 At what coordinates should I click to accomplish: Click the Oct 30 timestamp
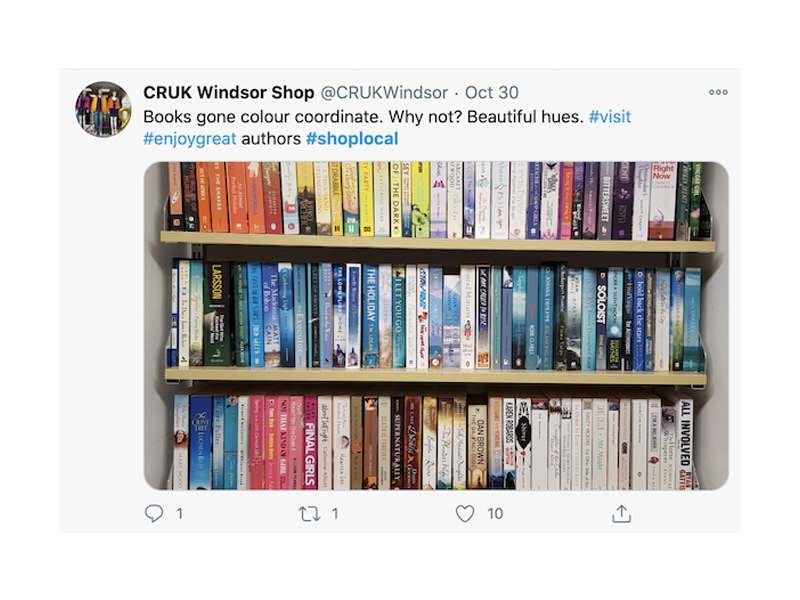pyautogui.click(x=492, y=92)
